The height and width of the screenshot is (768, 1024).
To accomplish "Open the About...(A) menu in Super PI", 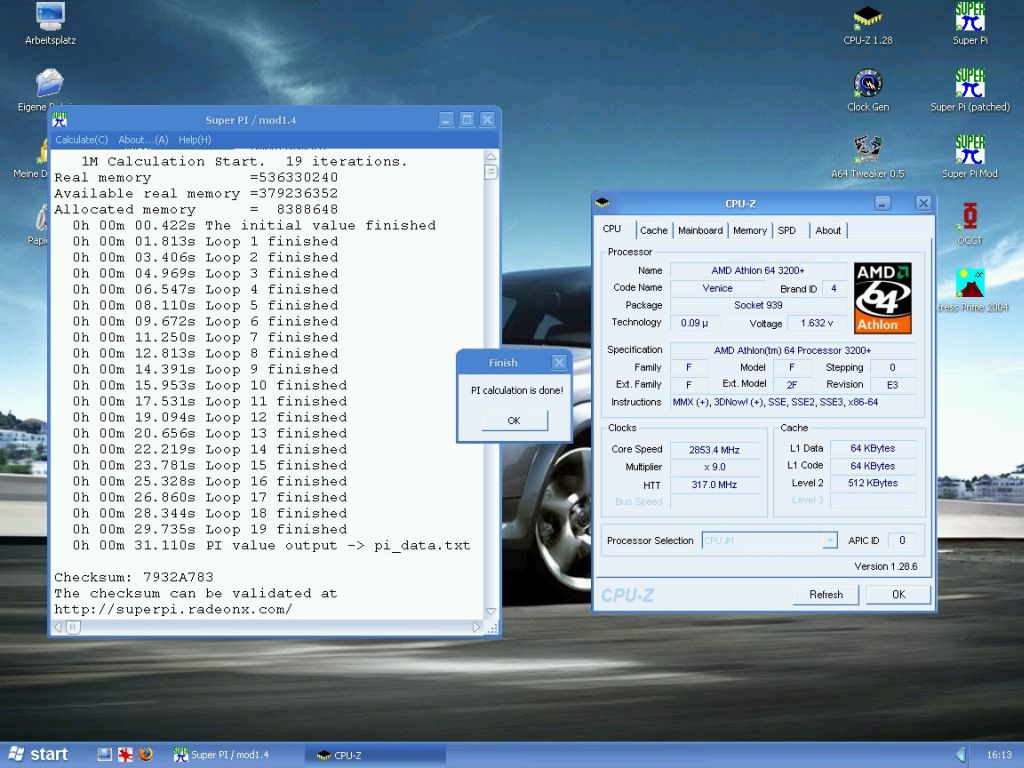I will [x=143, y=140].
